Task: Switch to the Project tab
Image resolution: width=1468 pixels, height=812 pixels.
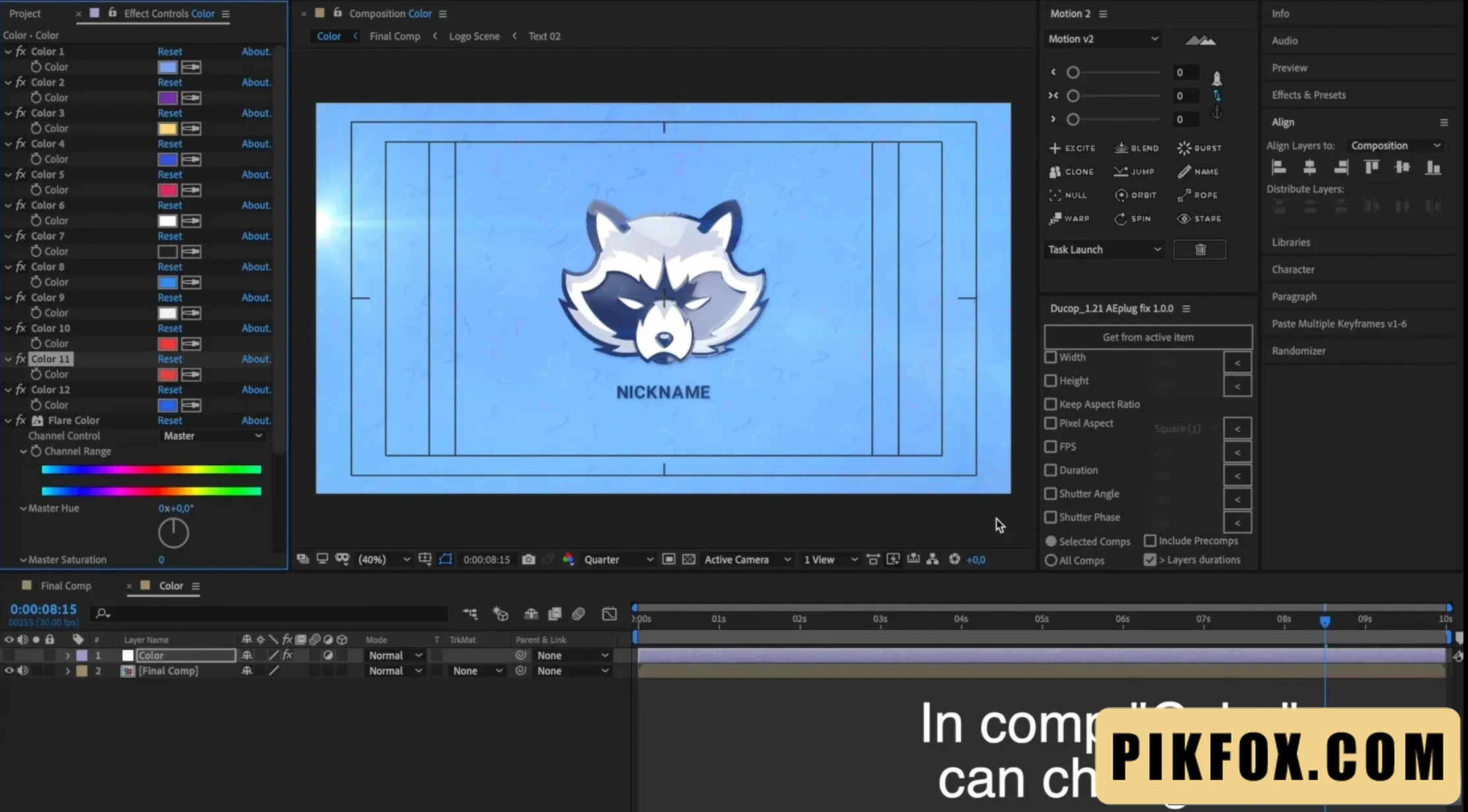Action: tap(25, 13)
